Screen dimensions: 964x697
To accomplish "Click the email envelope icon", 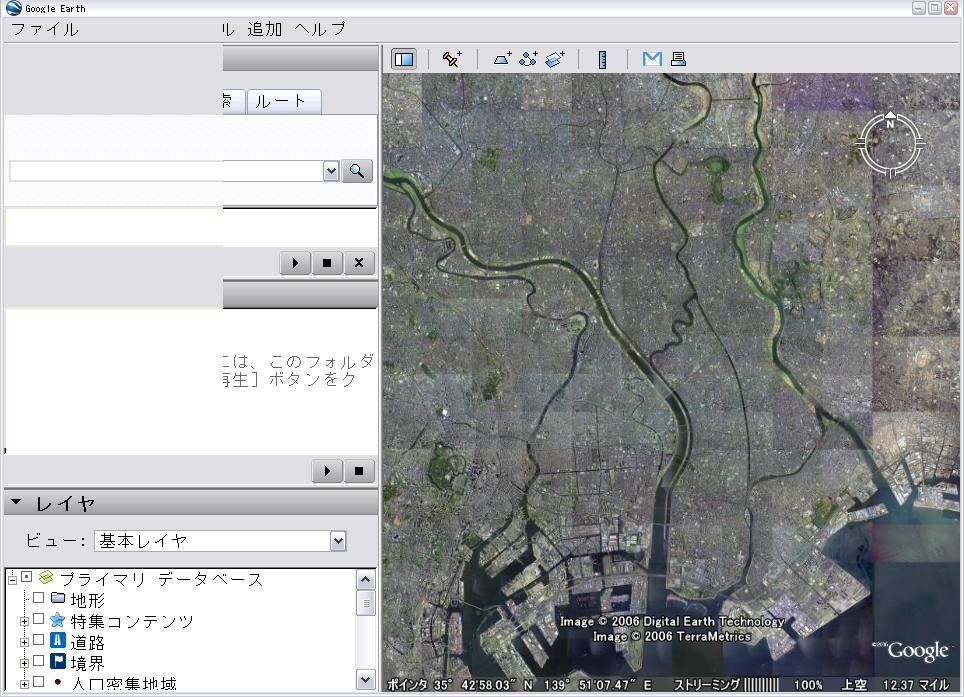I will (x=652, y=59).
